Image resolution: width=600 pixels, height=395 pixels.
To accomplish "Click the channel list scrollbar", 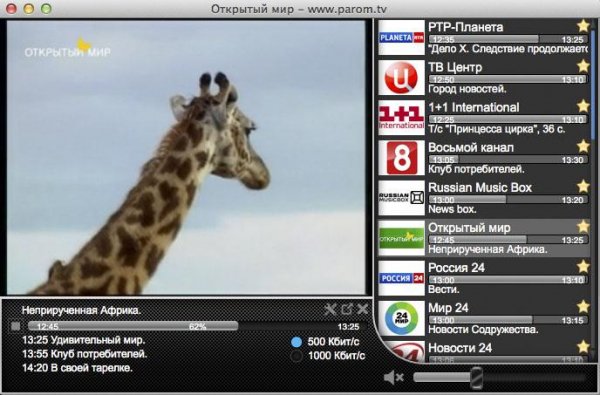I will [x=593, y=86].
